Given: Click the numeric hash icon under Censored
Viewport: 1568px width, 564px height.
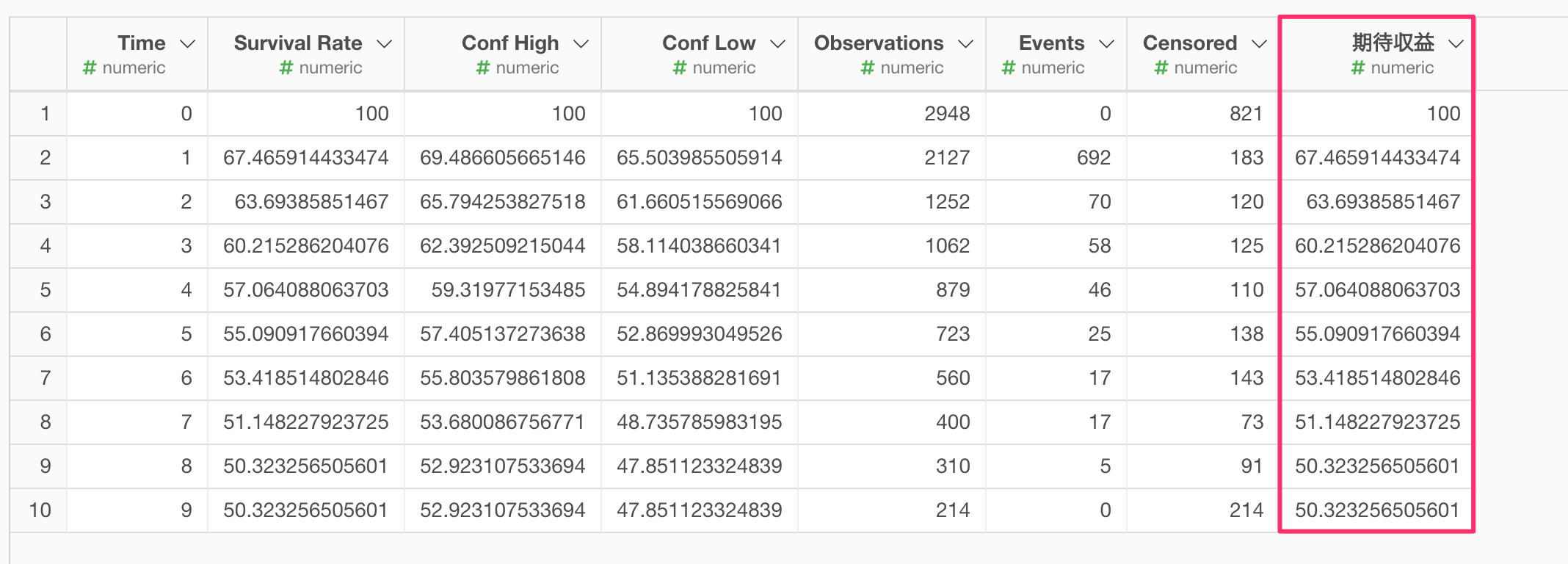Looking at the screenshot, I should pyautogui.click(x=1161, y=68).
